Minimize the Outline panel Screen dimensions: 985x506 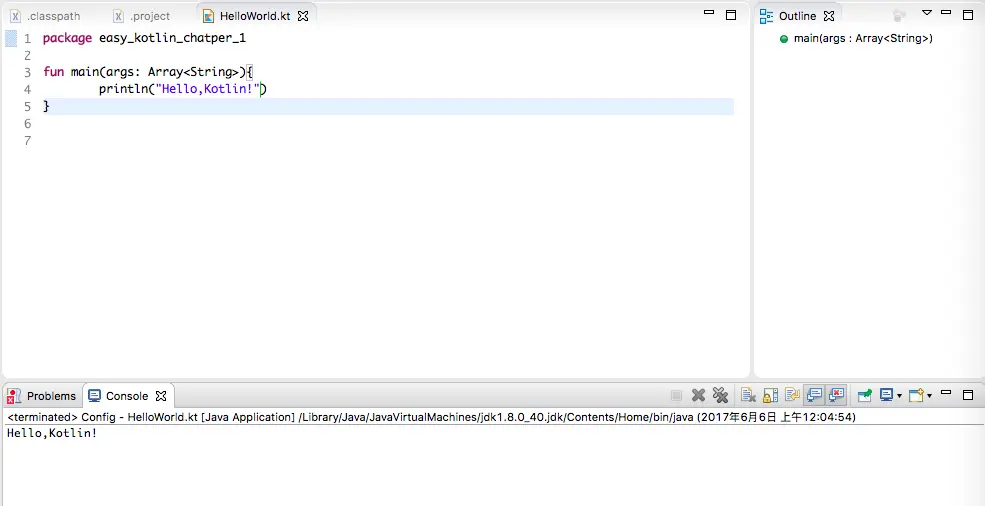(x=946, y=13)
